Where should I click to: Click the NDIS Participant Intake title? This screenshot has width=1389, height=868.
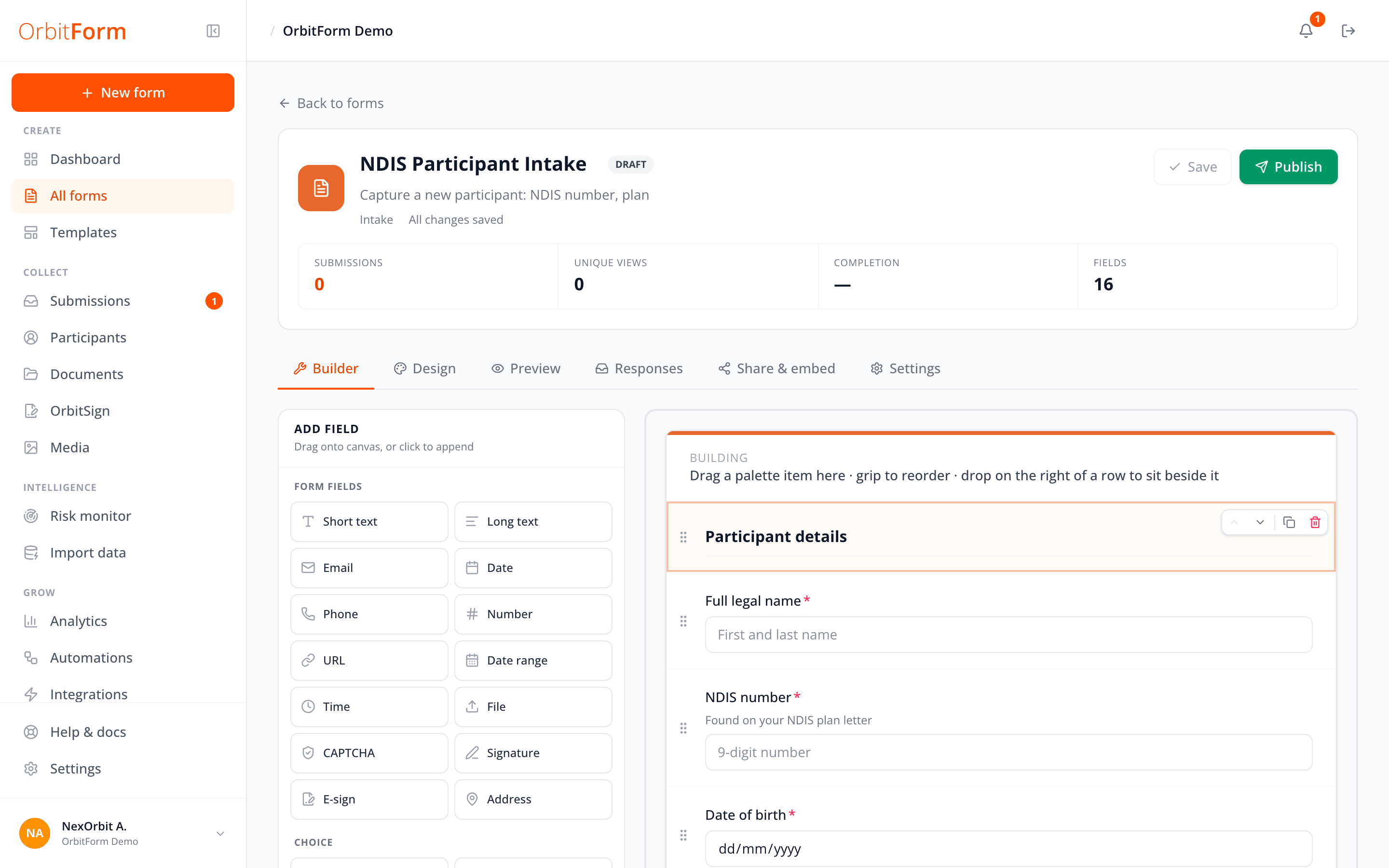(473, 164)
